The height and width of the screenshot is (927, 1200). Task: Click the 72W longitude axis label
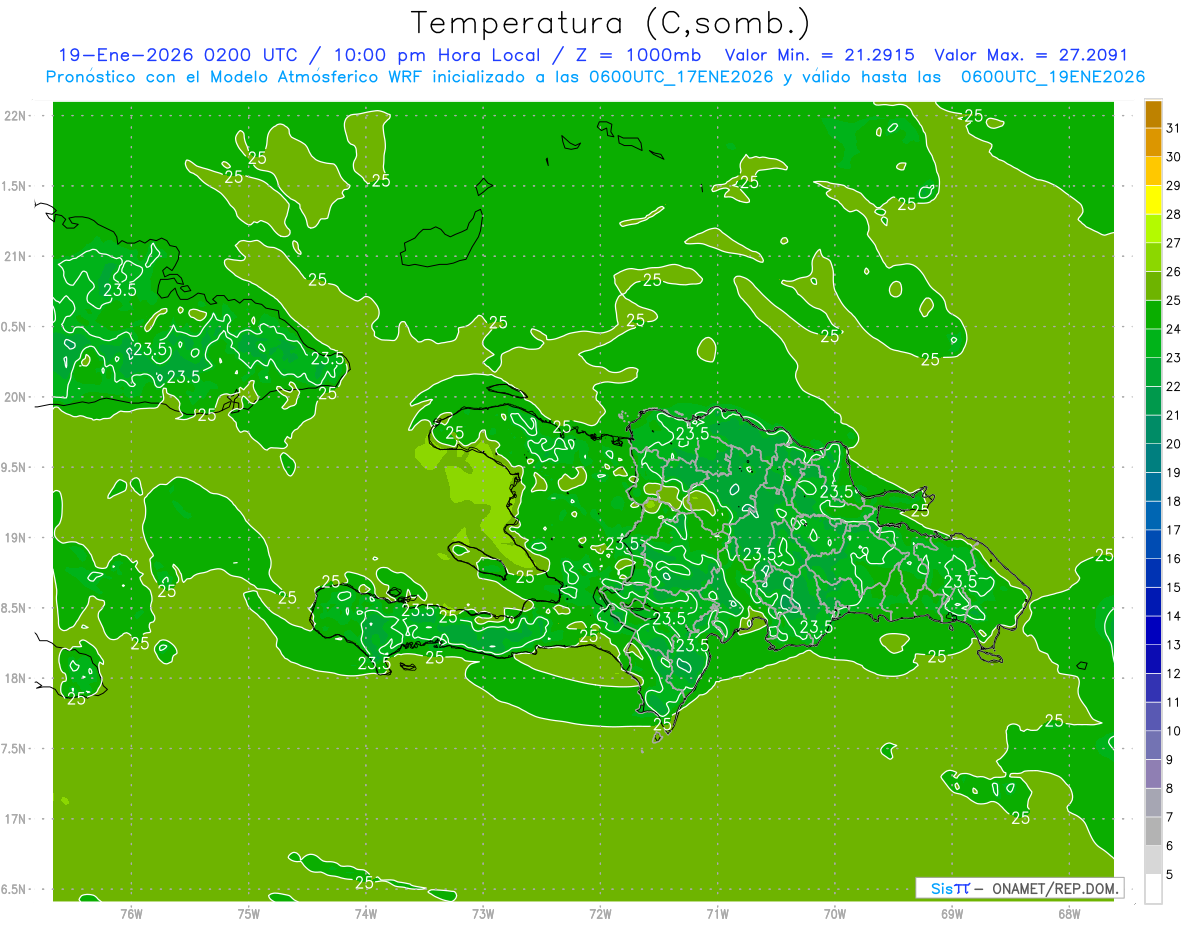coord(600,914)
